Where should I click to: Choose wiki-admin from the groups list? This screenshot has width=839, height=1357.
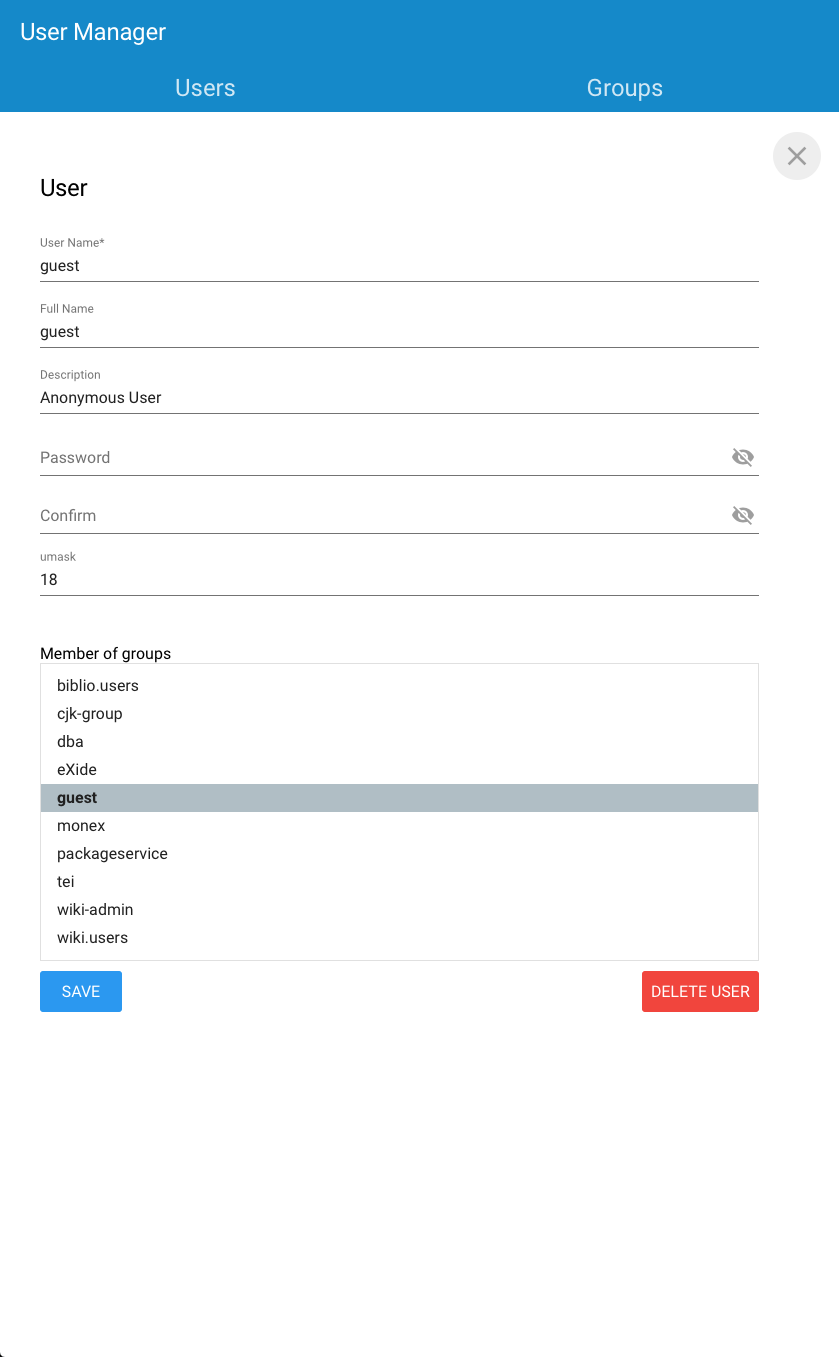(95, 910)
